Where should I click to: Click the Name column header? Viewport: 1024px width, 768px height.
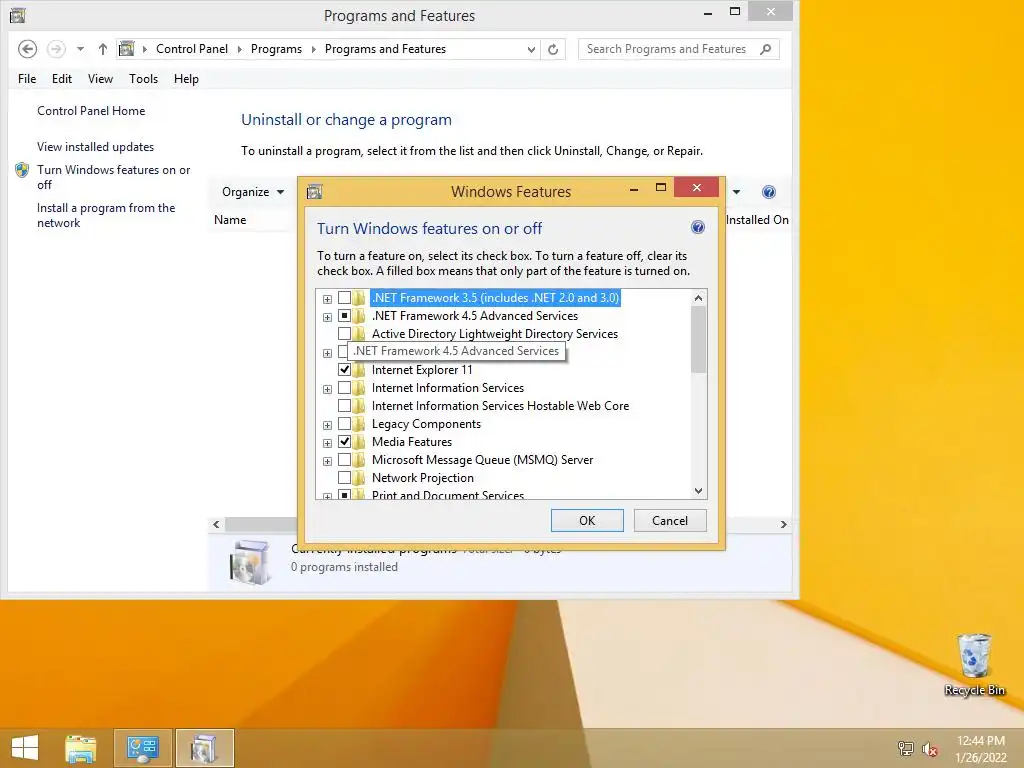[231, 220]
